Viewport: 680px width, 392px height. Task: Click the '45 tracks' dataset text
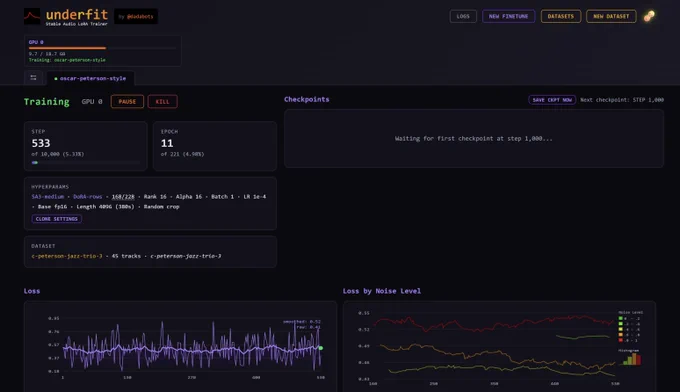(x=126, y=256)
